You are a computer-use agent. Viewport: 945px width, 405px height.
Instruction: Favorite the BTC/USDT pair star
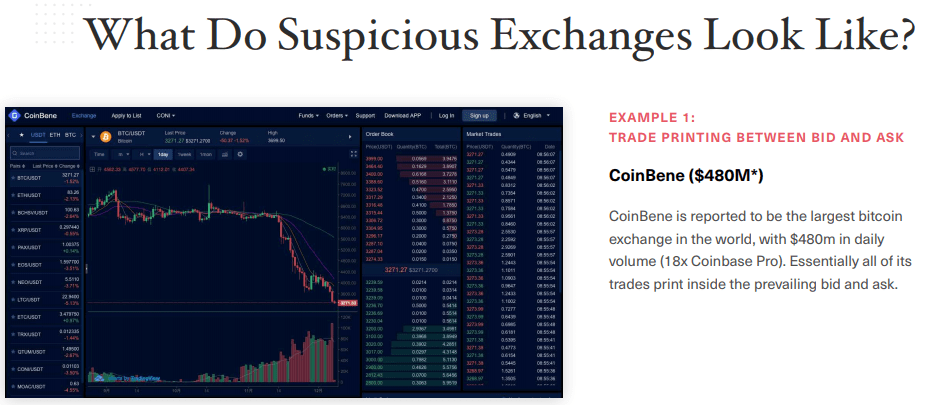[11, 178]
